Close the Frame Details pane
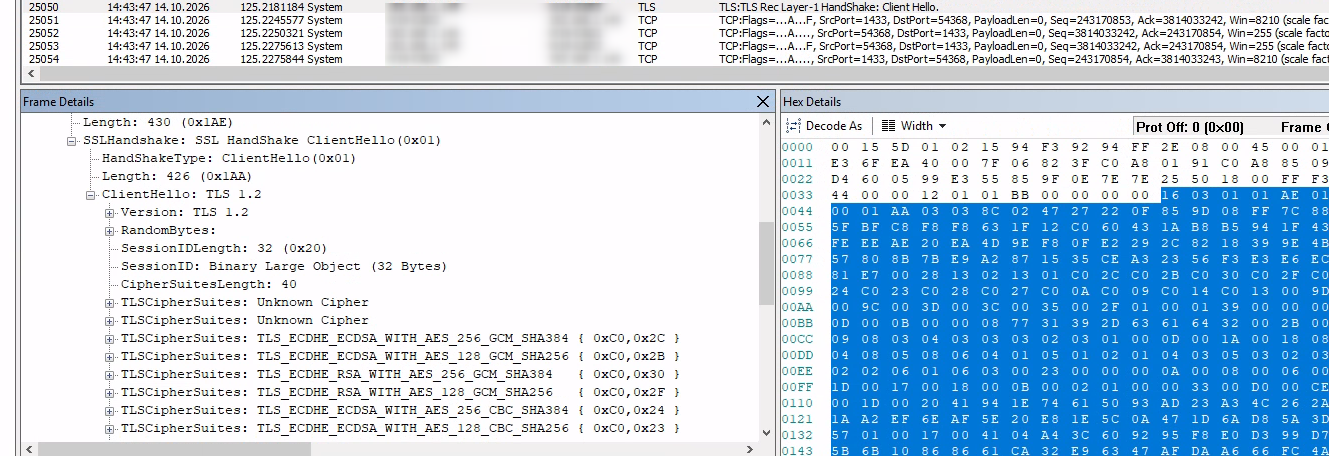 [x=763, y=102]
